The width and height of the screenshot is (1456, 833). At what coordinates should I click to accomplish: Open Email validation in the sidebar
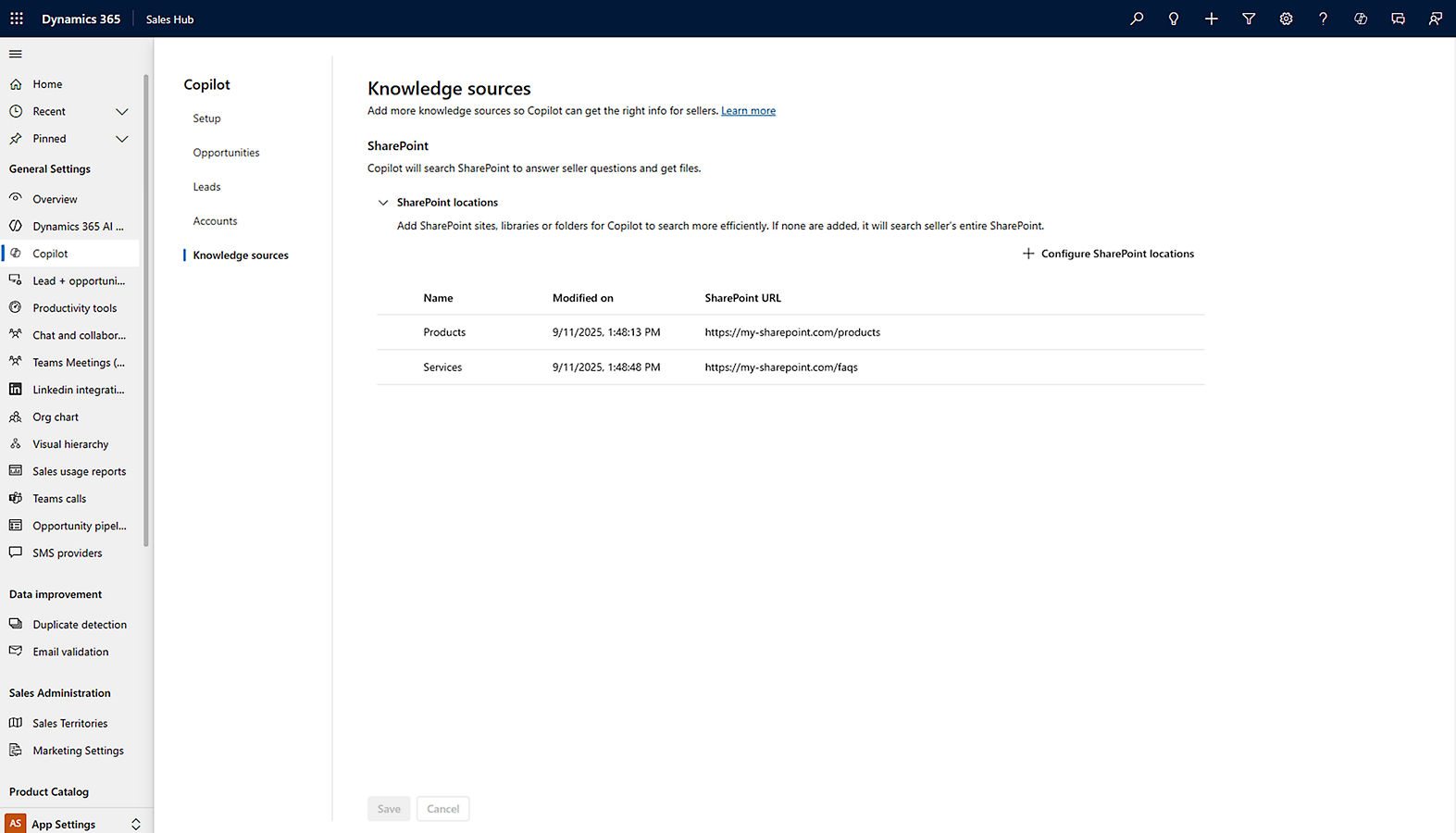coord(69,652)
